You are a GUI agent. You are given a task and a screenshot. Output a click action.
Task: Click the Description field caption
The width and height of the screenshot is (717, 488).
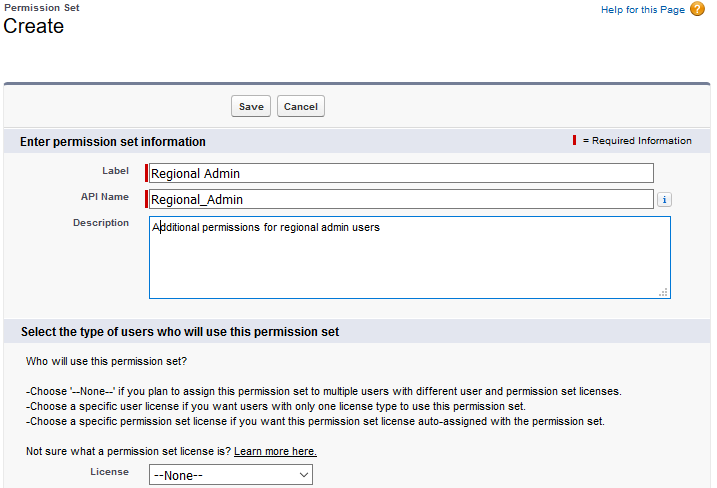[101, 223]
